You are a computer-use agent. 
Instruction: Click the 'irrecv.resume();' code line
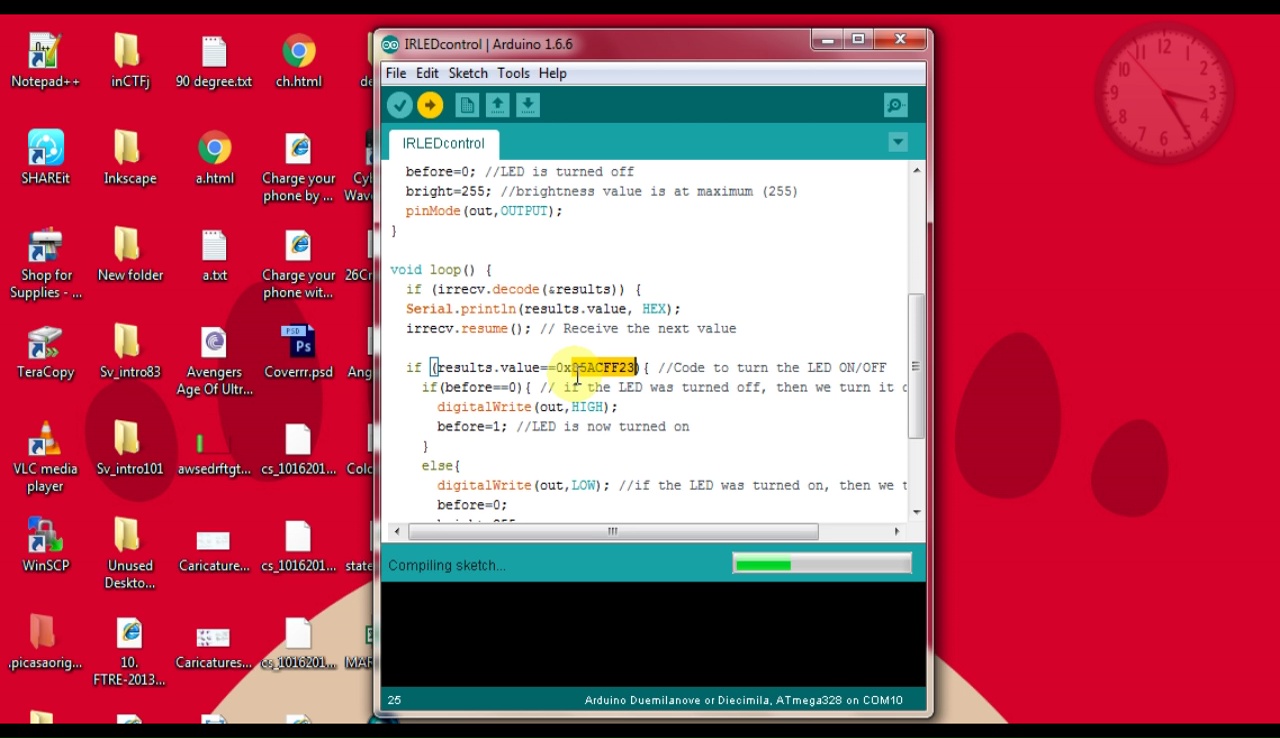click(x=571, y=329)
